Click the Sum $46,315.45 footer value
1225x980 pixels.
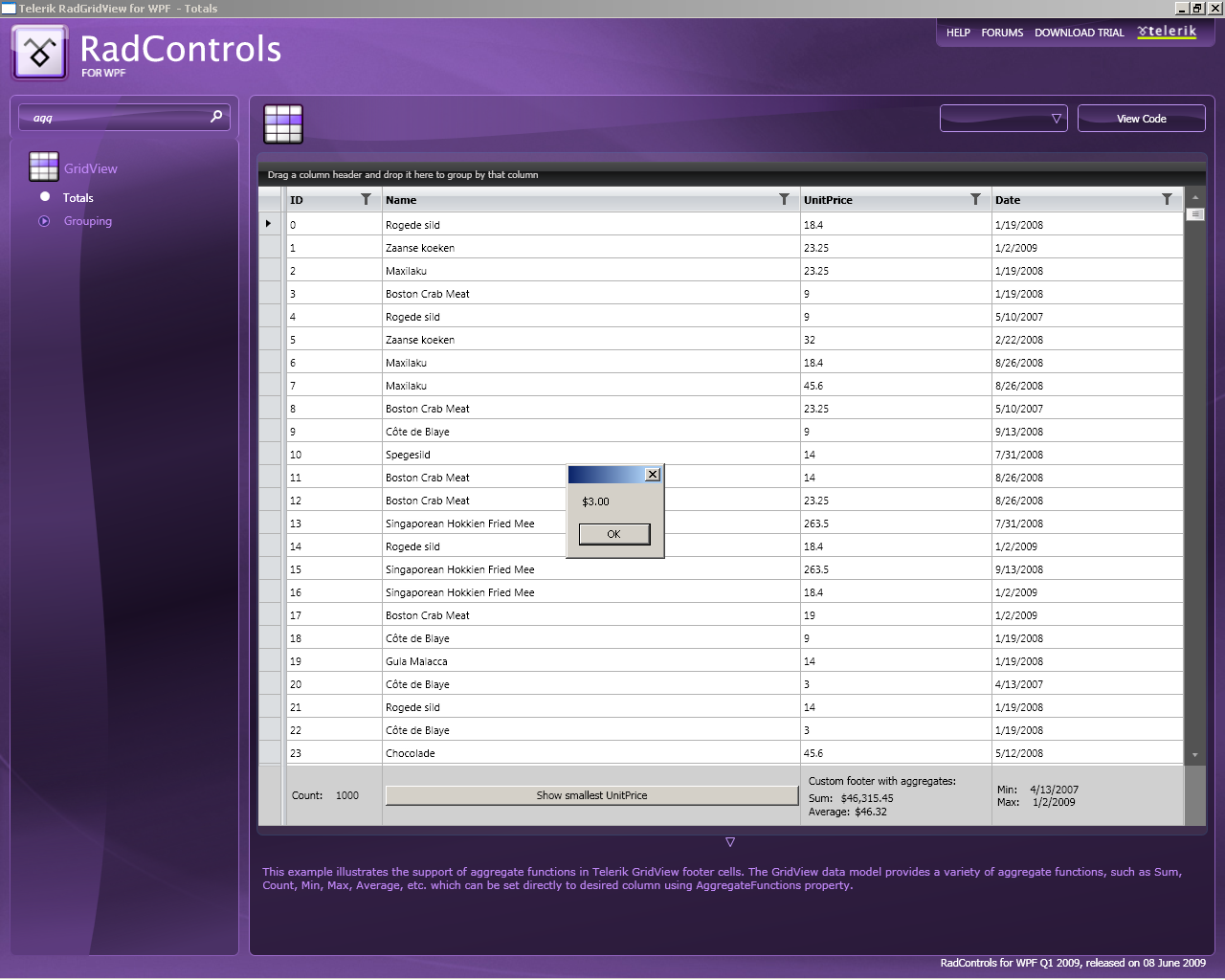867,798
